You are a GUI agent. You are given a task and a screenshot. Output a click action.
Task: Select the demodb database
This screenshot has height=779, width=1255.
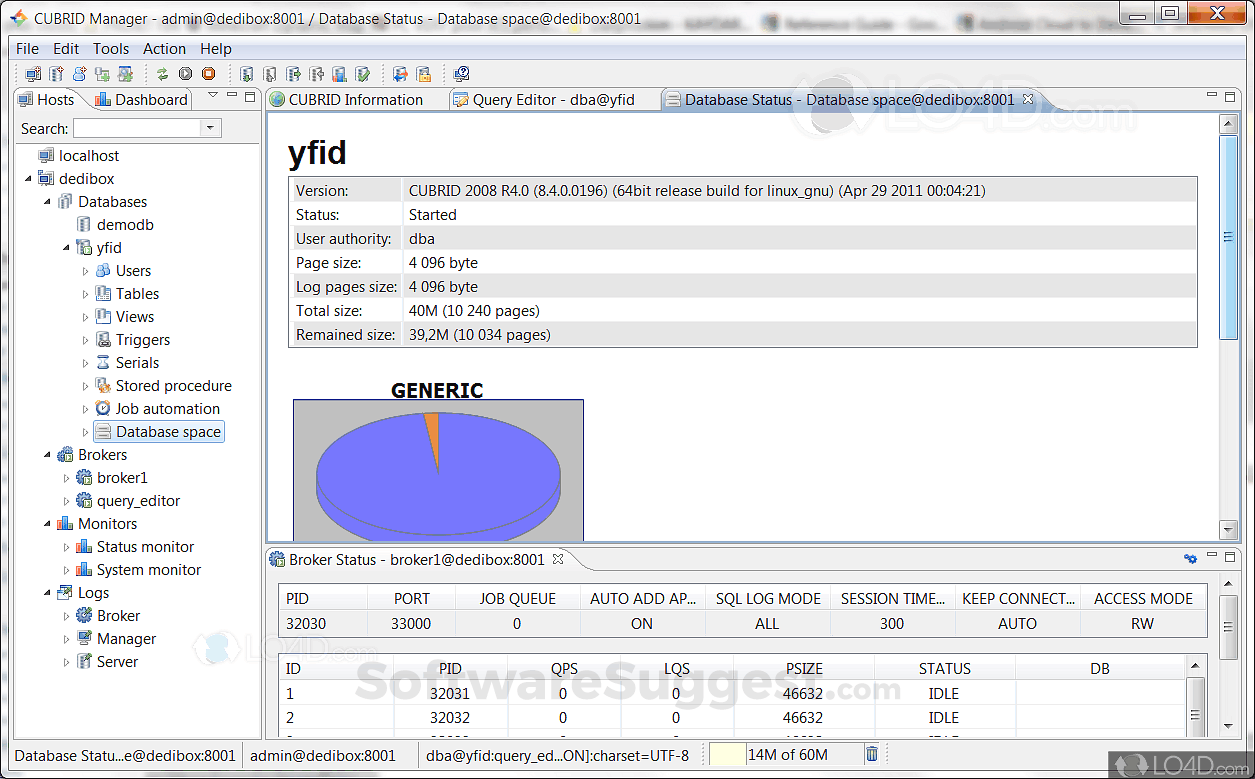pyautogui.click(x=125, y=225)
